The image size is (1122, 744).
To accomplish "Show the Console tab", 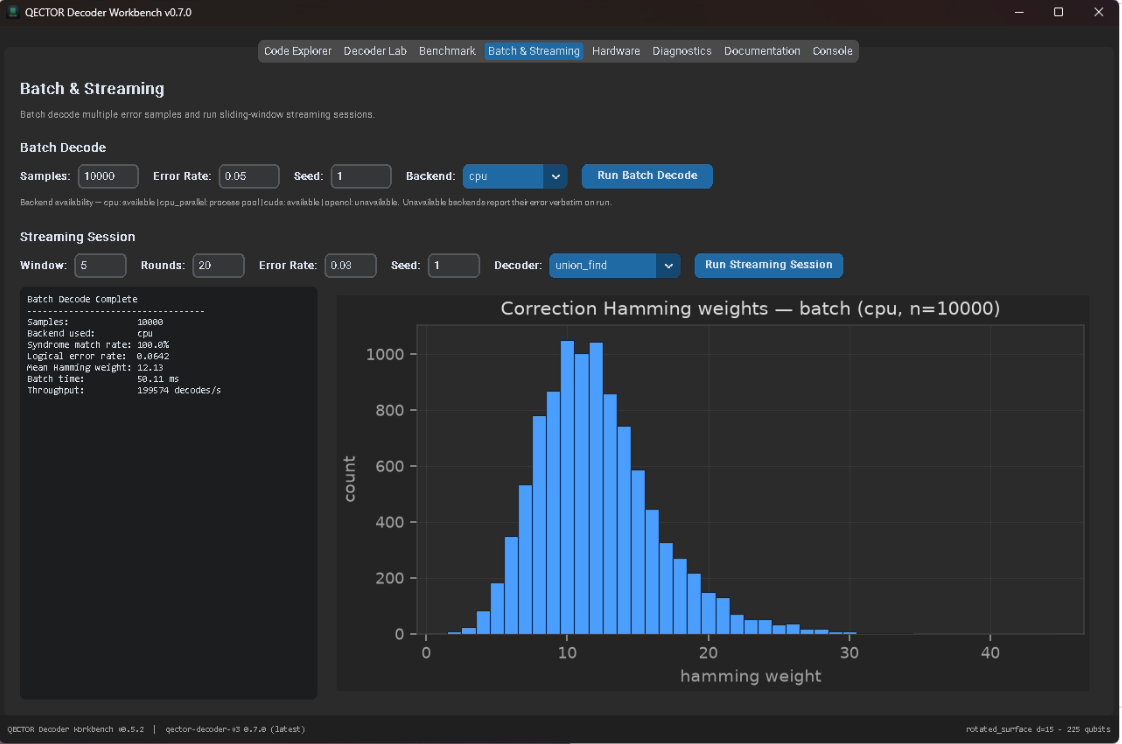I will click(x=832, y=52).
